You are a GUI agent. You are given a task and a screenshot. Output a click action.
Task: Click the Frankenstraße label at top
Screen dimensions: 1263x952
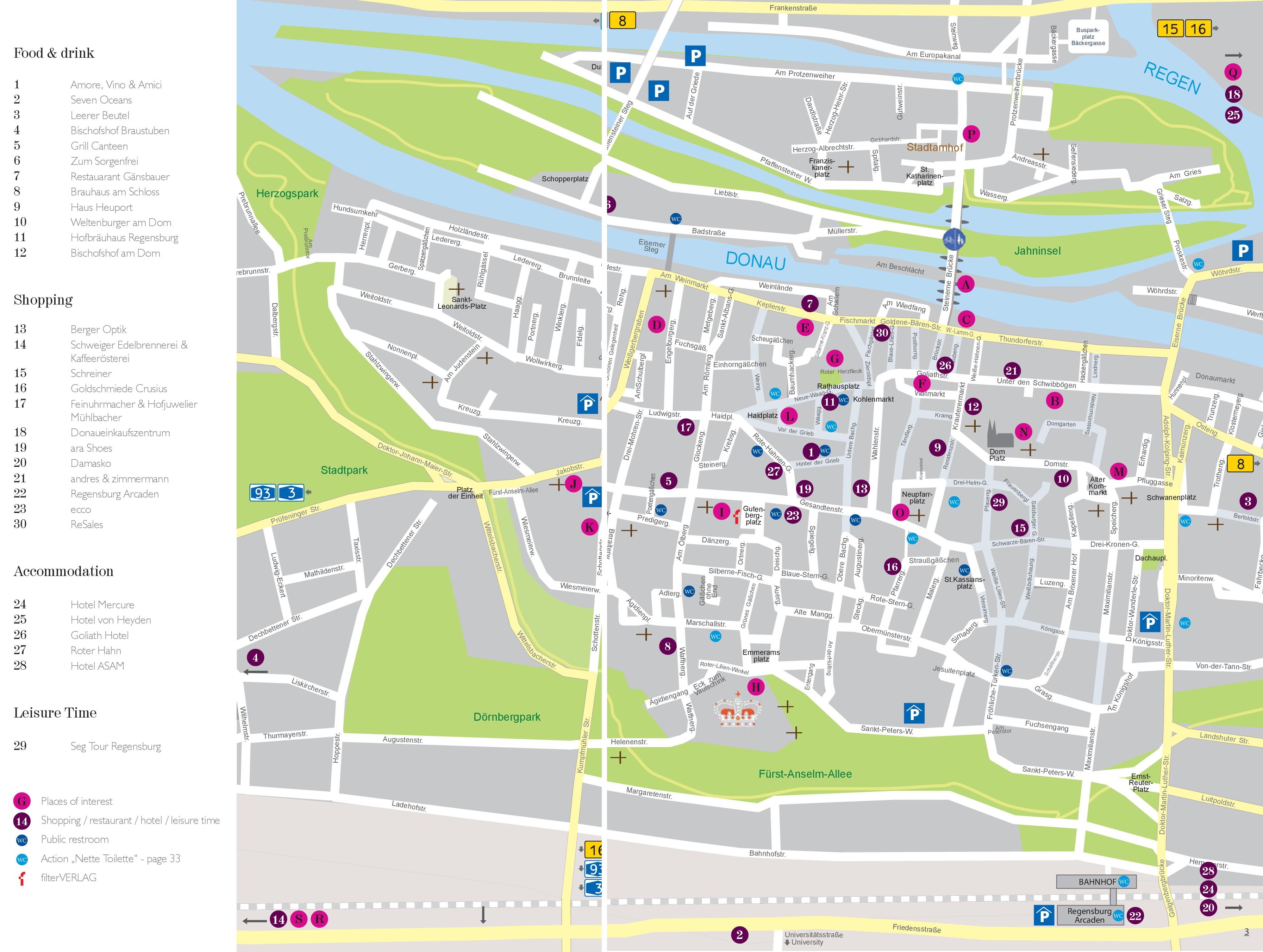(793, 8)
